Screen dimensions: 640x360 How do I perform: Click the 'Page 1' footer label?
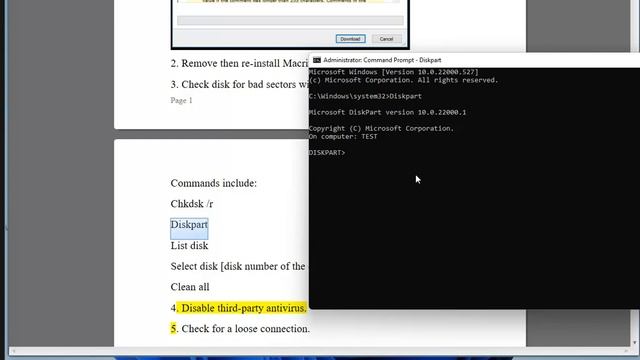(181, 100)
